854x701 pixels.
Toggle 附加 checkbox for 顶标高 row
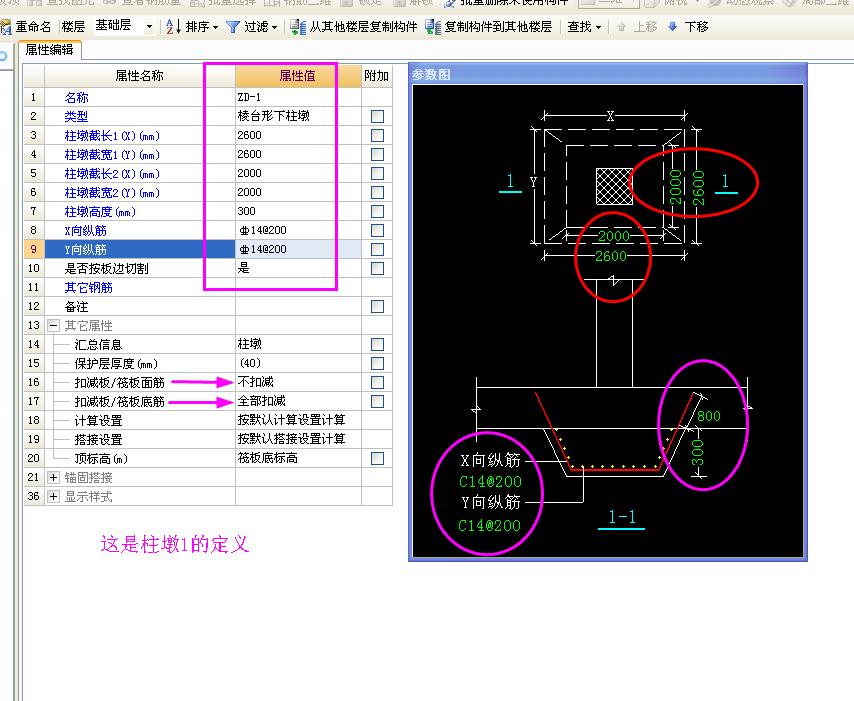pyautogui.click(x=377, y=459)
